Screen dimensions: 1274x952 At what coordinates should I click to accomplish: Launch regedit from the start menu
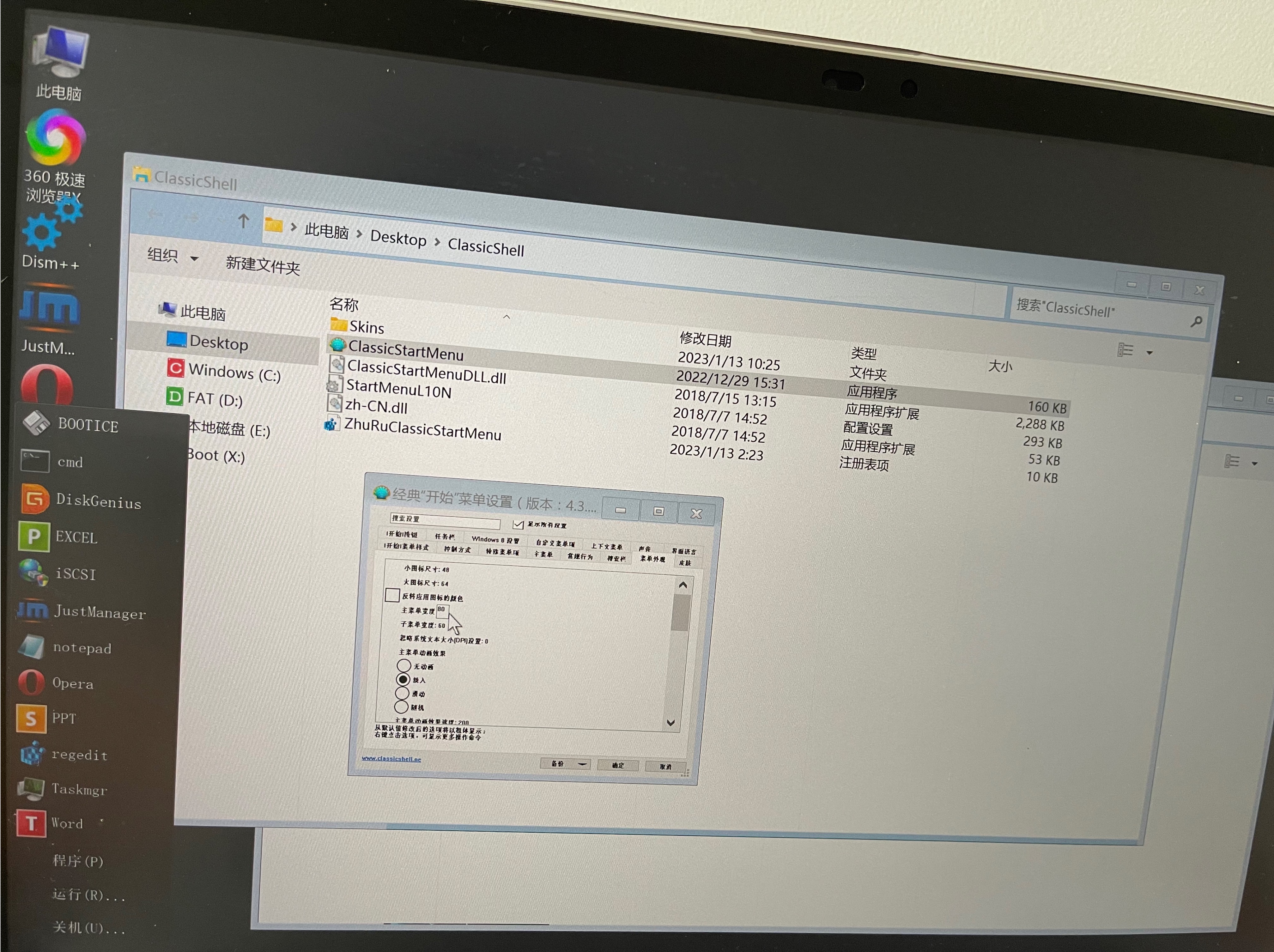pyautogui.click(x=64, y=754)
